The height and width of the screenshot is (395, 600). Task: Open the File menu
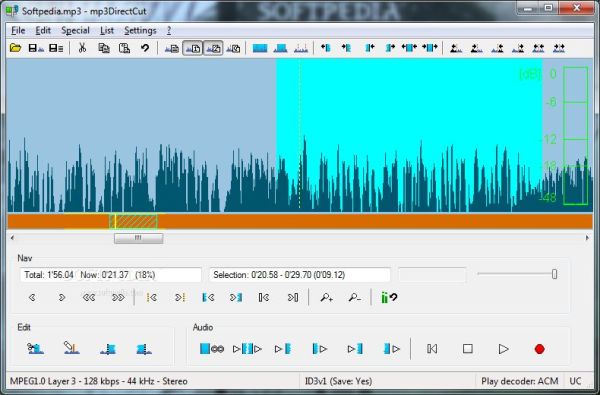click(18, 31)
